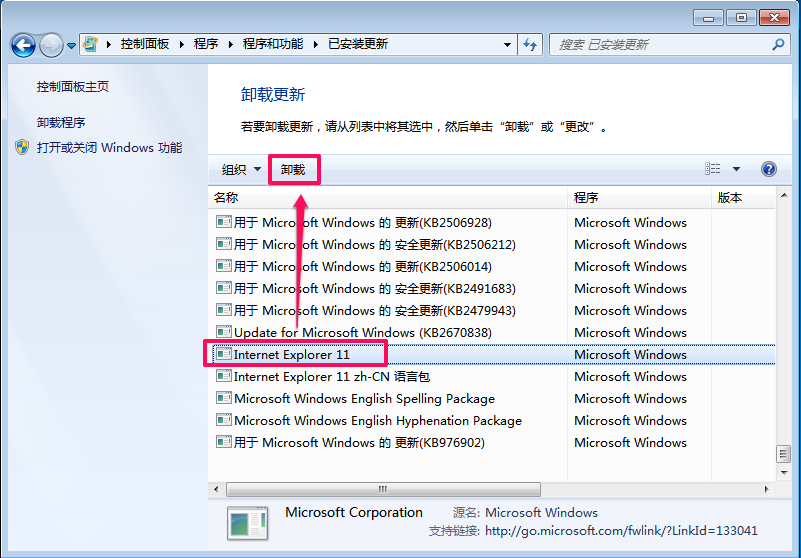The height and width of the screenshot is (558, 801).
Task: Click the icon of KB2479943 update
Action: point(223,310)
